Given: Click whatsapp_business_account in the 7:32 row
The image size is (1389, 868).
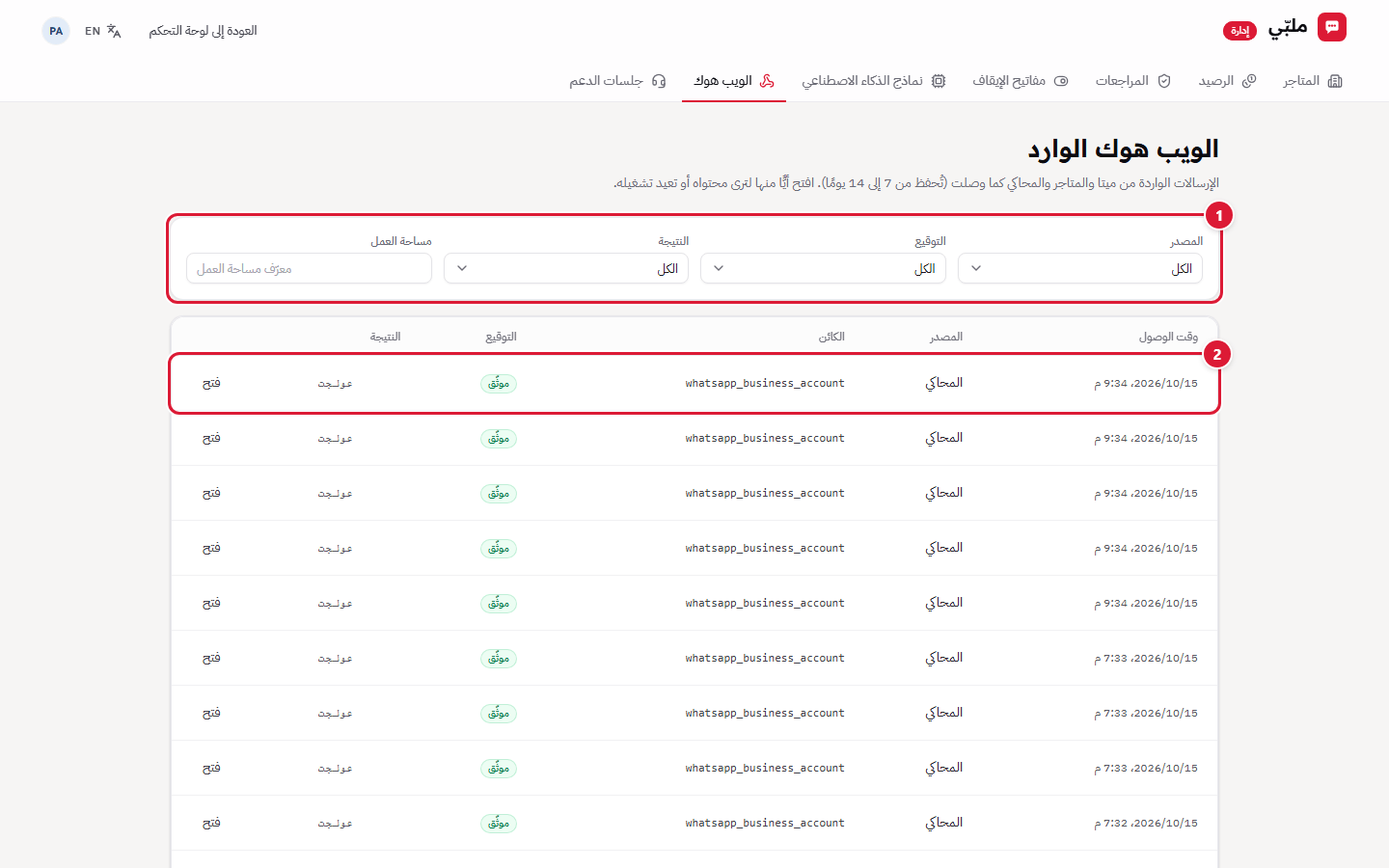Looking at the screenshot, I should tap(765, 823).
